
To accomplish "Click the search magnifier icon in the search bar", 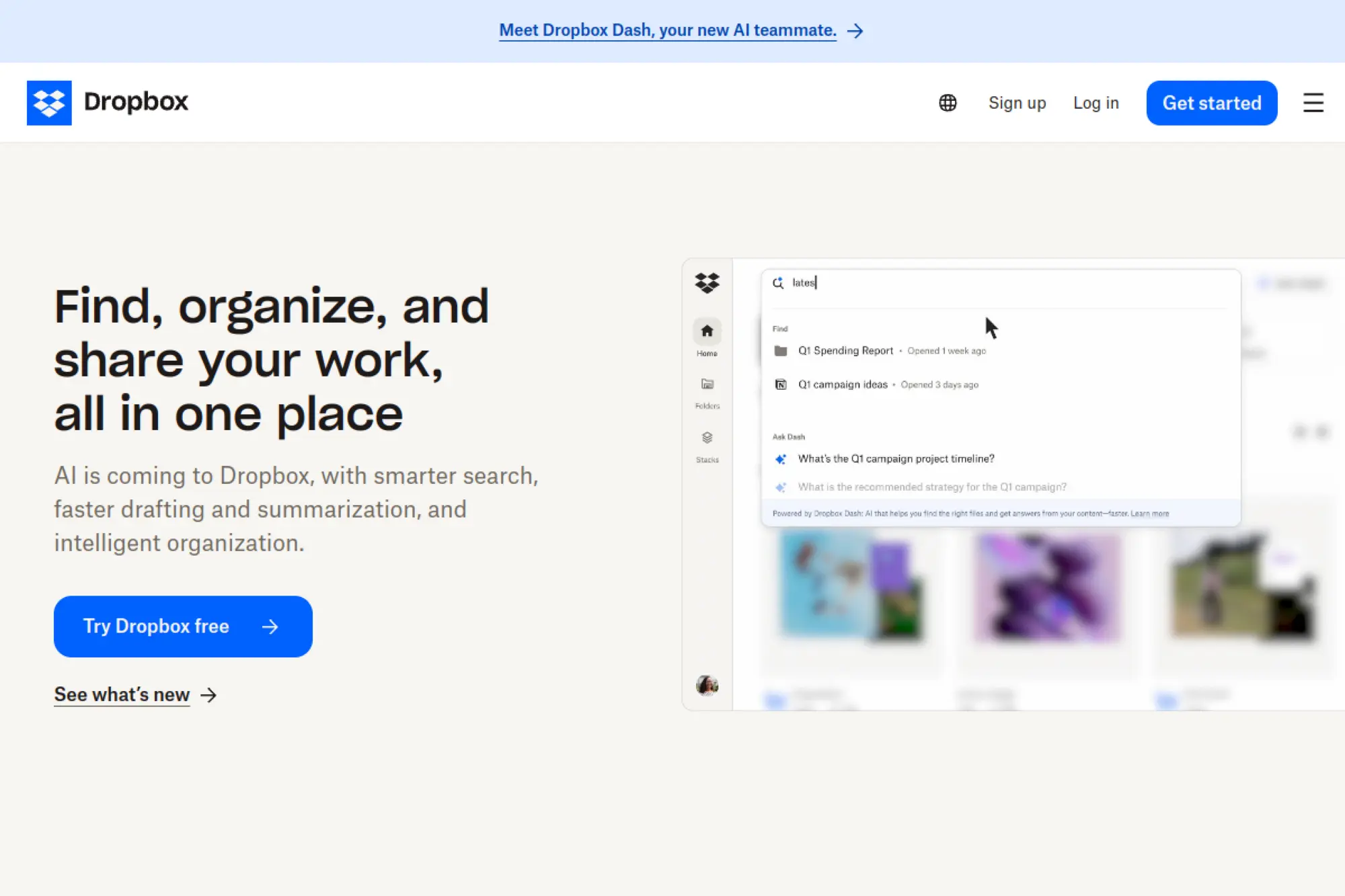I will 778,283.
